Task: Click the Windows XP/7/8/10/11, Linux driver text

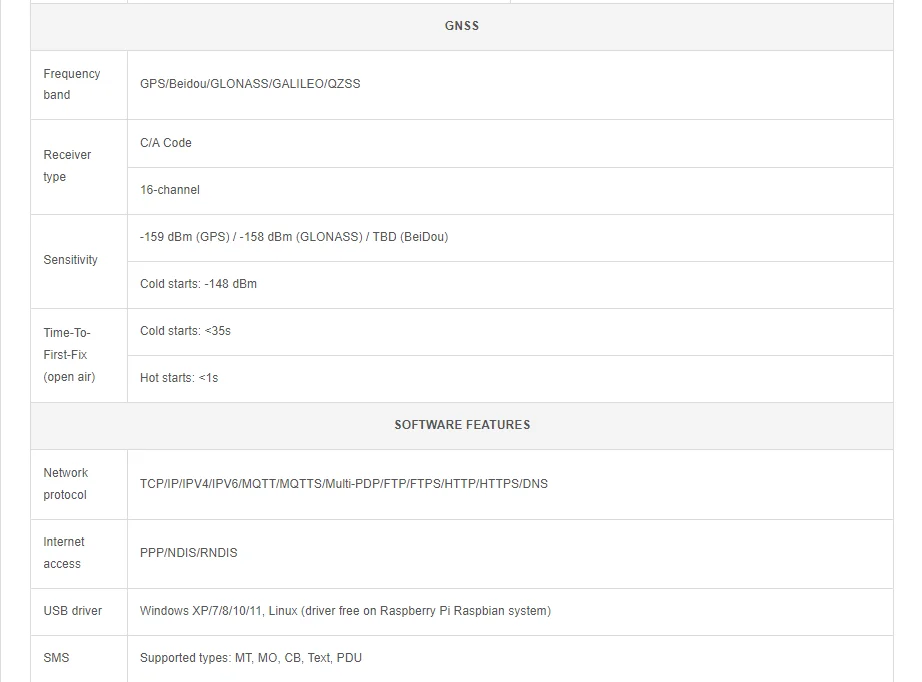Action: point(345,611)
